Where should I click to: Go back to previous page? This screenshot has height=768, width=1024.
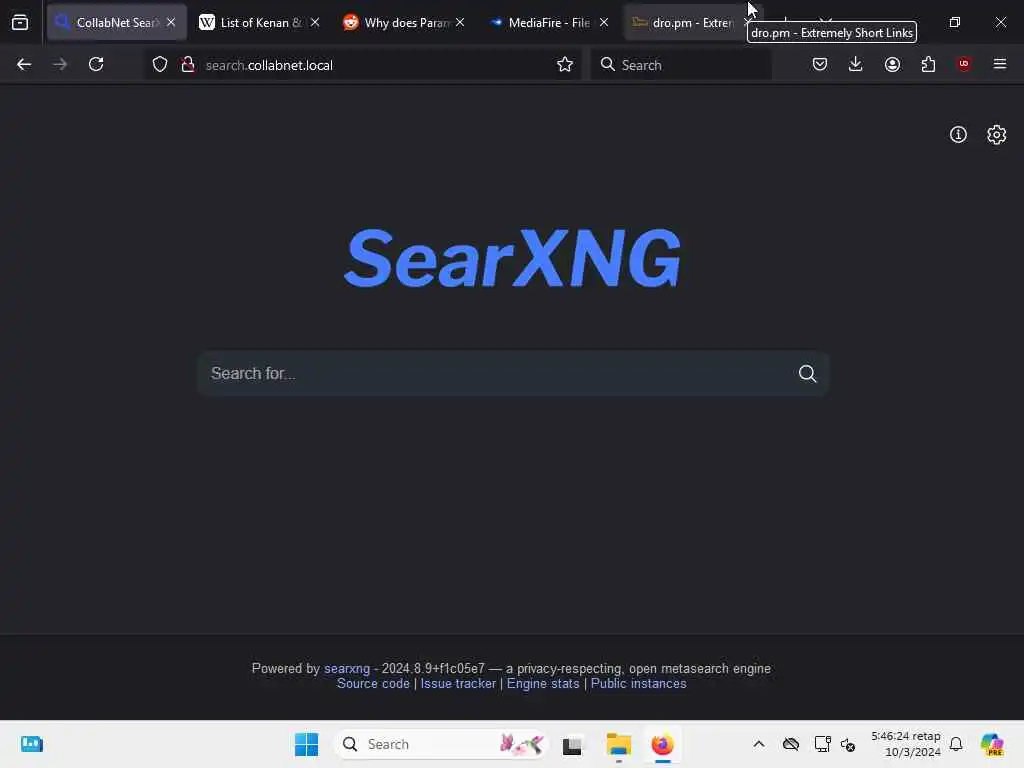pyautogui.click(x=24, y=65)
